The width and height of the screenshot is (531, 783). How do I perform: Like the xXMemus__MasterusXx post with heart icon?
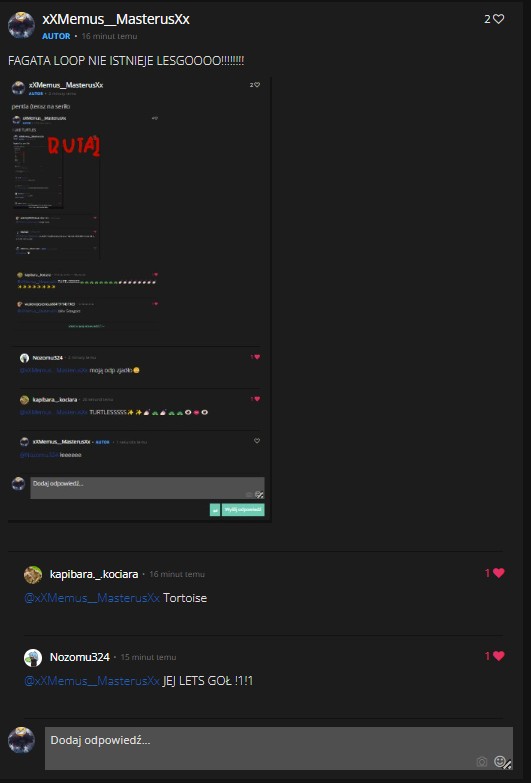499,19
